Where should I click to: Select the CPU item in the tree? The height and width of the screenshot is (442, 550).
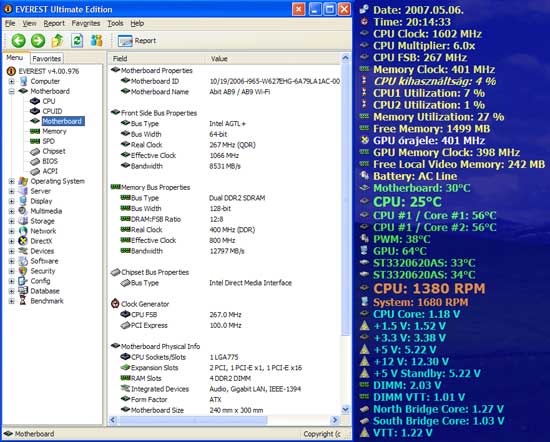(x=49, y=101)
